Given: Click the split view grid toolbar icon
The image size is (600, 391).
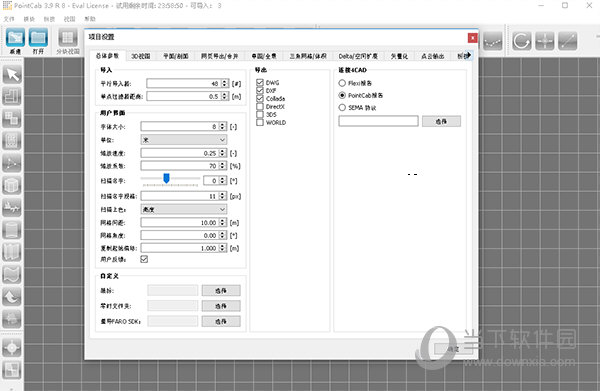Looking at the screenshot, I should pos(68,38).
